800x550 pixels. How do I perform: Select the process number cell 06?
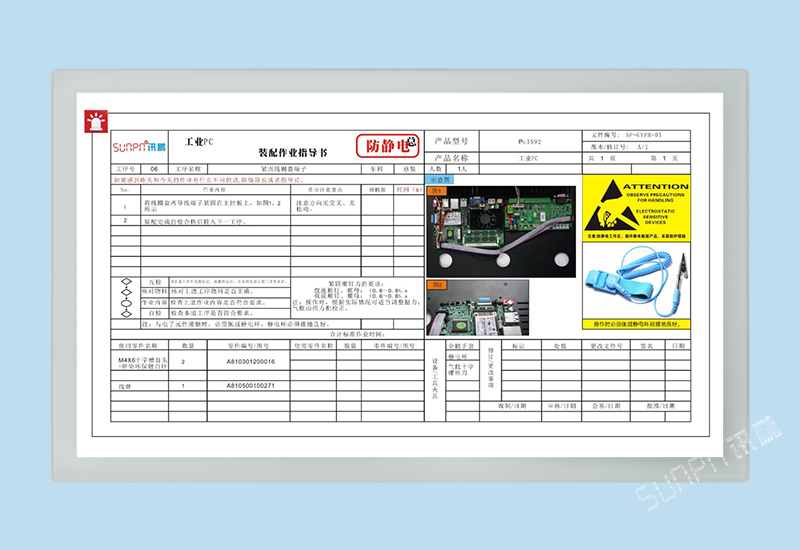point(154,169)
